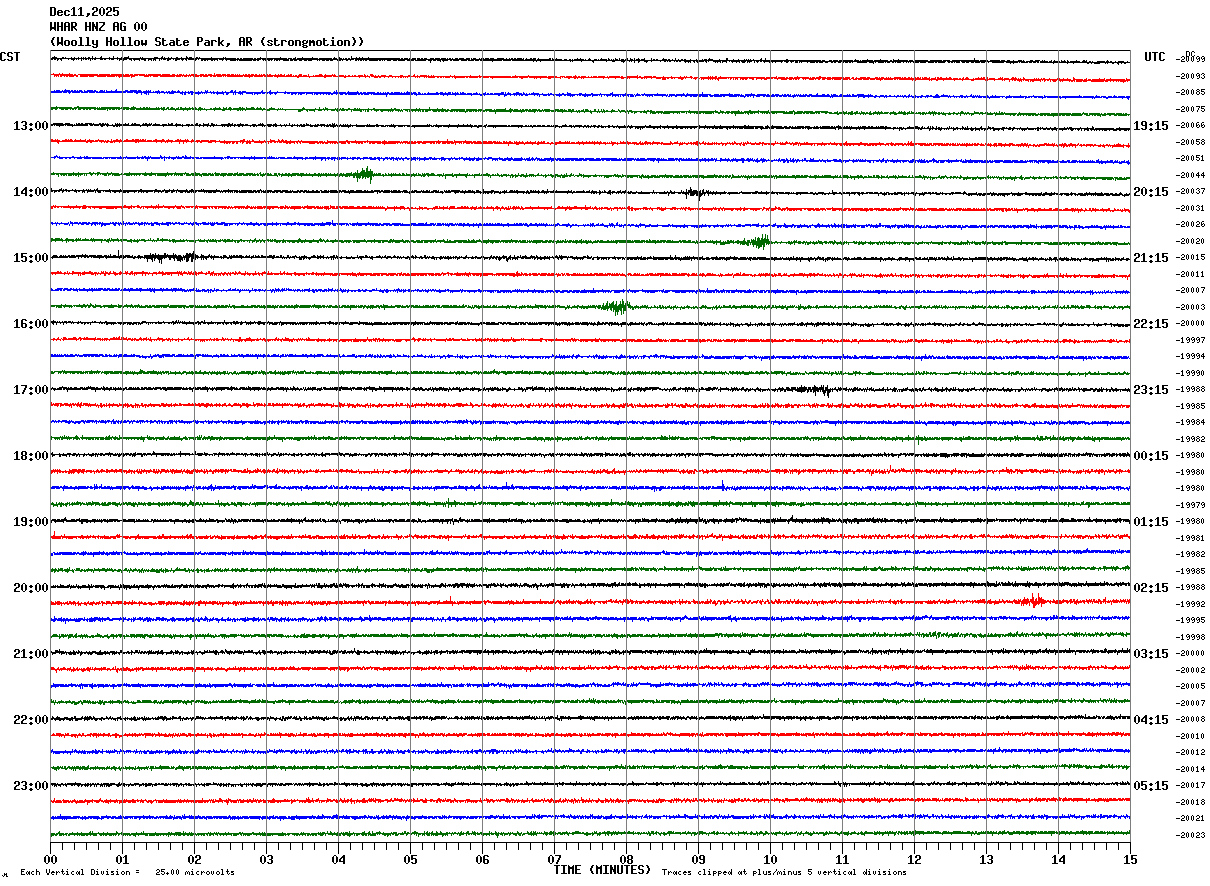Click the DC offset value '-19994'

(1191, 356)
